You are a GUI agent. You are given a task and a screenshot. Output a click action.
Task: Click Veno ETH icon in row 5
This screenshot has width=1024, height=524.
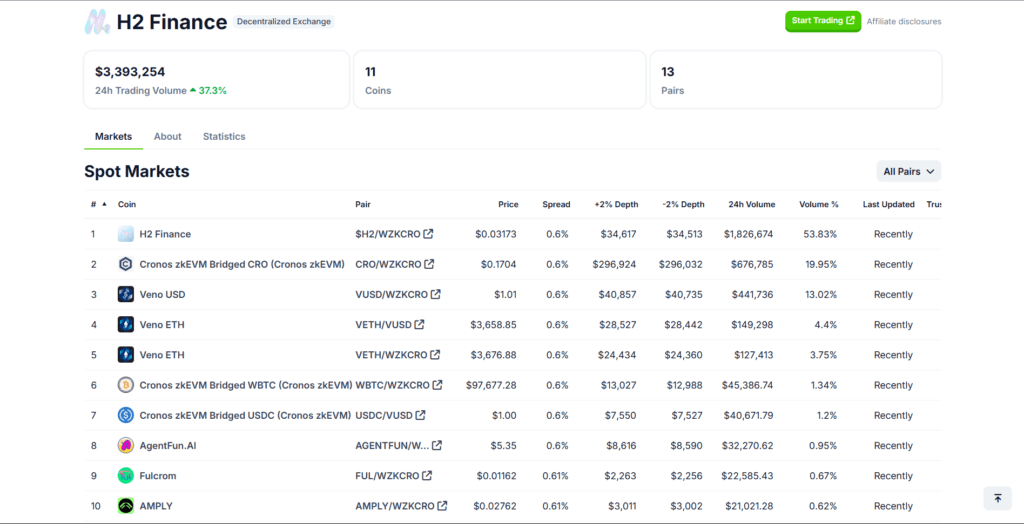pos(126,355)
